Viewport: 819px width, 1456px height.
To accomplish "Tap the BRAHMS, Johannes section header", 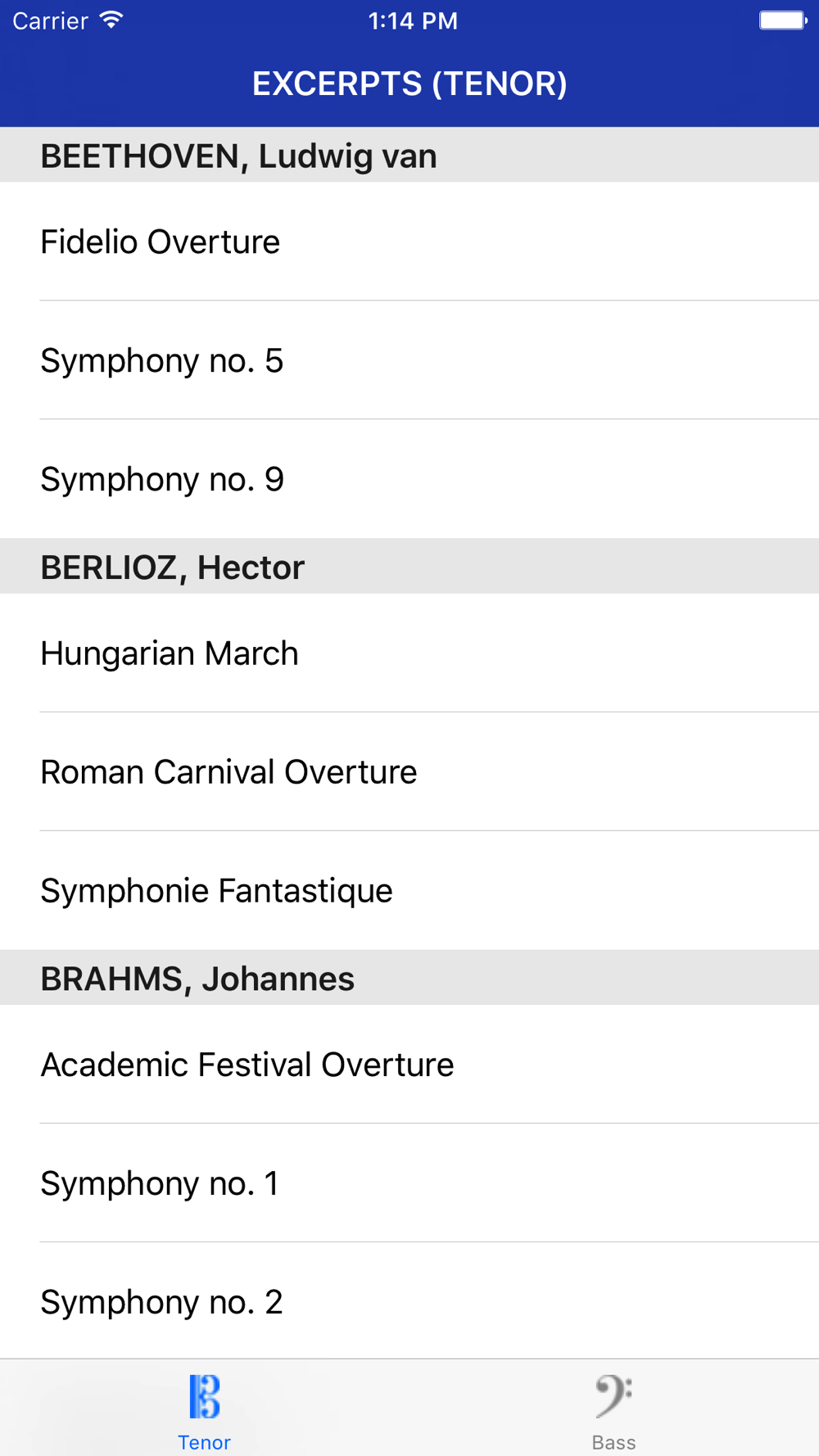I will (409, 978).
